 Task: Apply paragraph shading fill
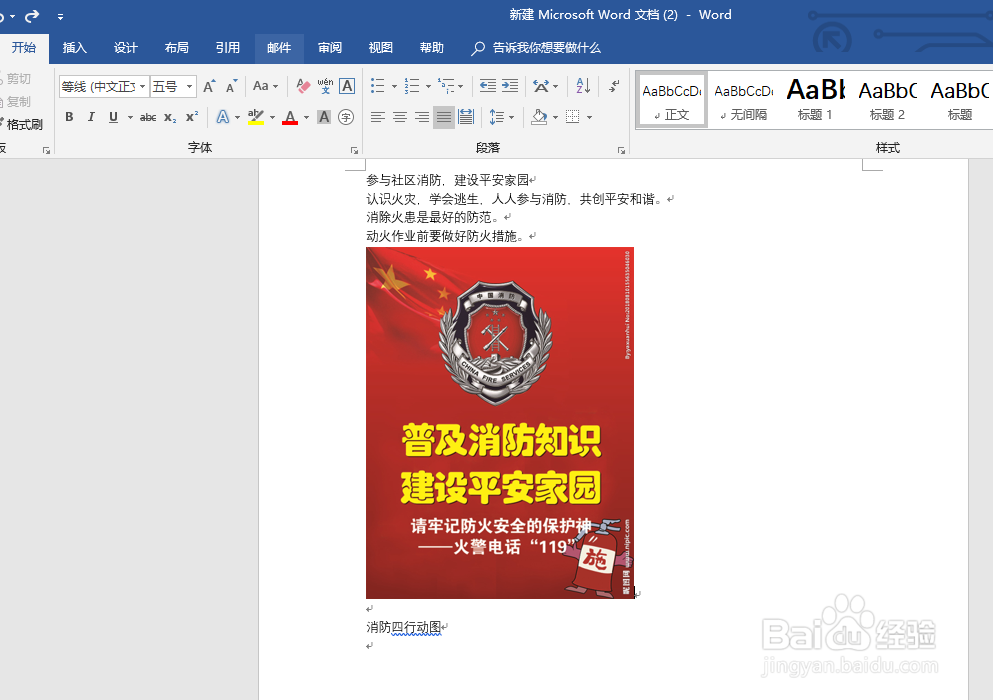(539, 117)
